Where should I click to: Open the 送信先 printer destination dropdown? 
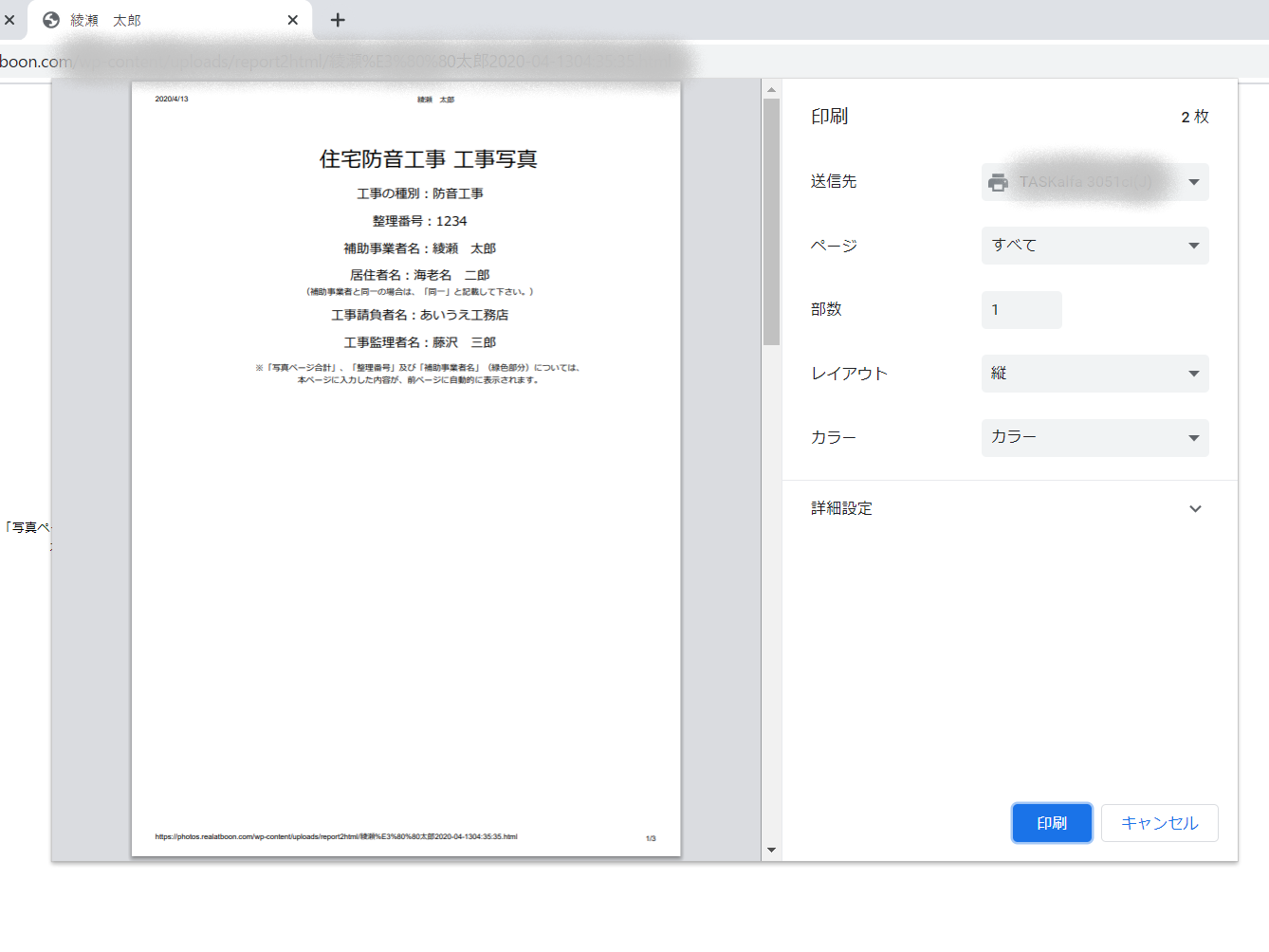click(x=1094, y=182)
